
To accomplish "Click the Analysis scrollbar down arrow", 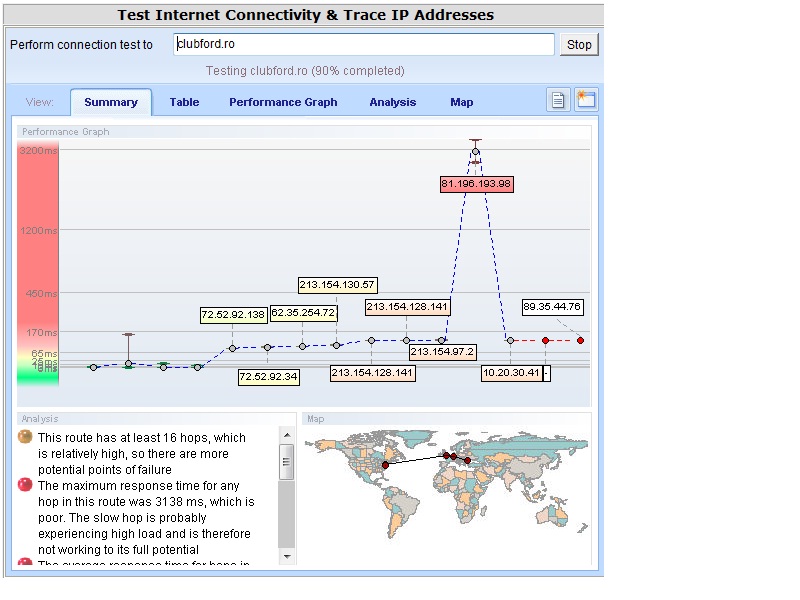I will tap(288, 555).
